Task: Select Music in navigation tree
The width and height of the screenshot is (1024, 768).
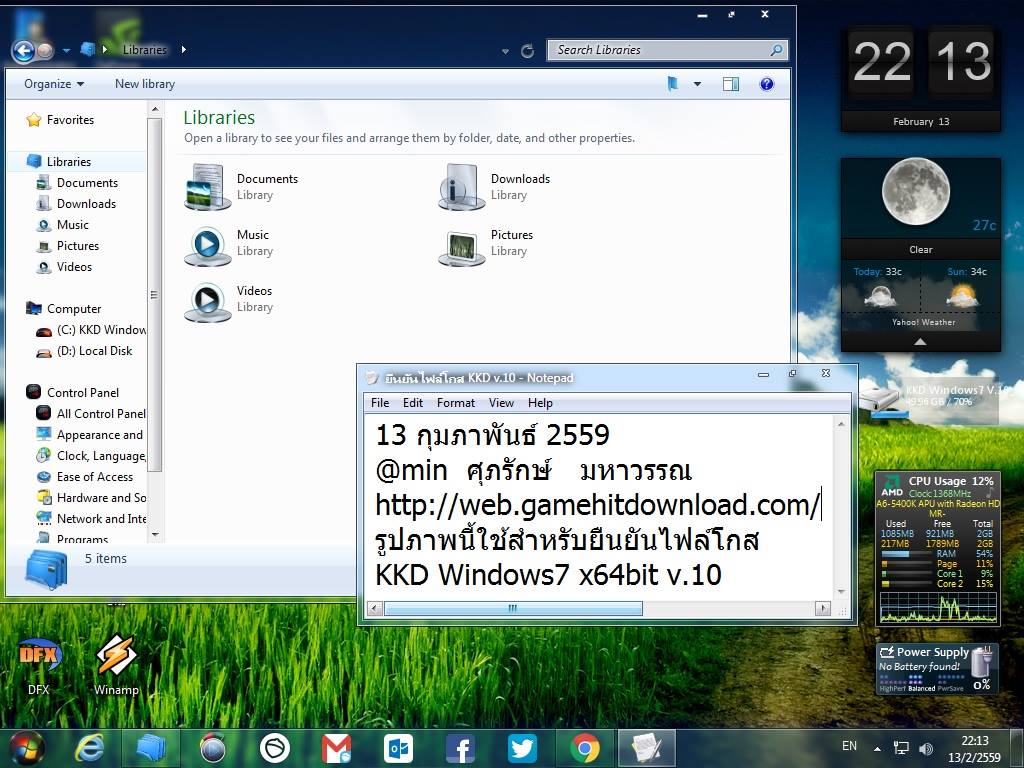Action: [72, 225]
